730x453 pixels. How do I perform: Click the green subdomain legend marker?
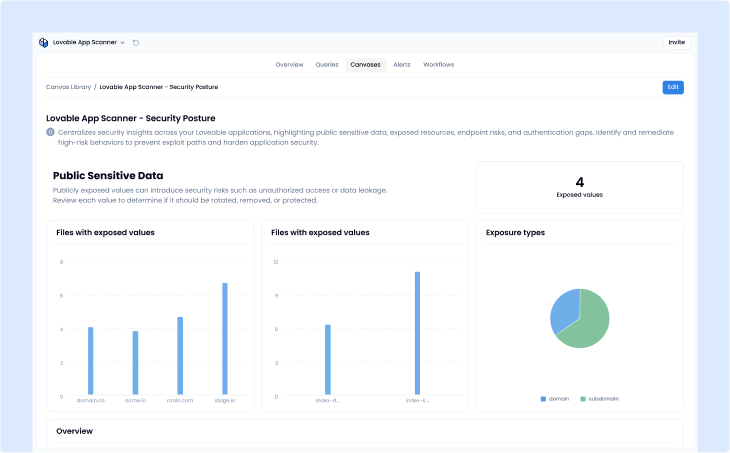(582, 399)
